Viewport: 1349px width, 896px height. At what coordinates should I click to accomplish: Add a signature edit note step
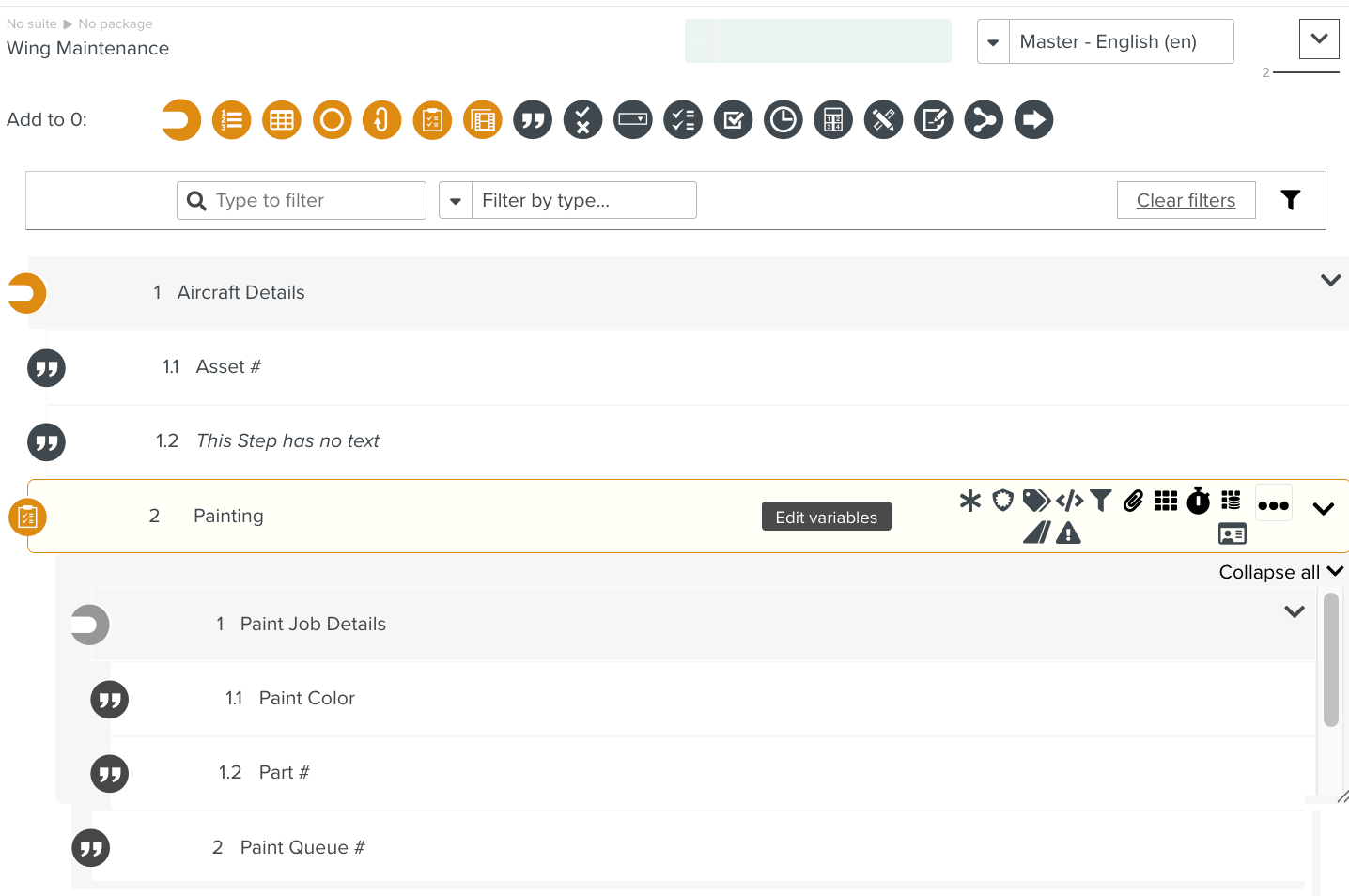(x=934, y=120)
